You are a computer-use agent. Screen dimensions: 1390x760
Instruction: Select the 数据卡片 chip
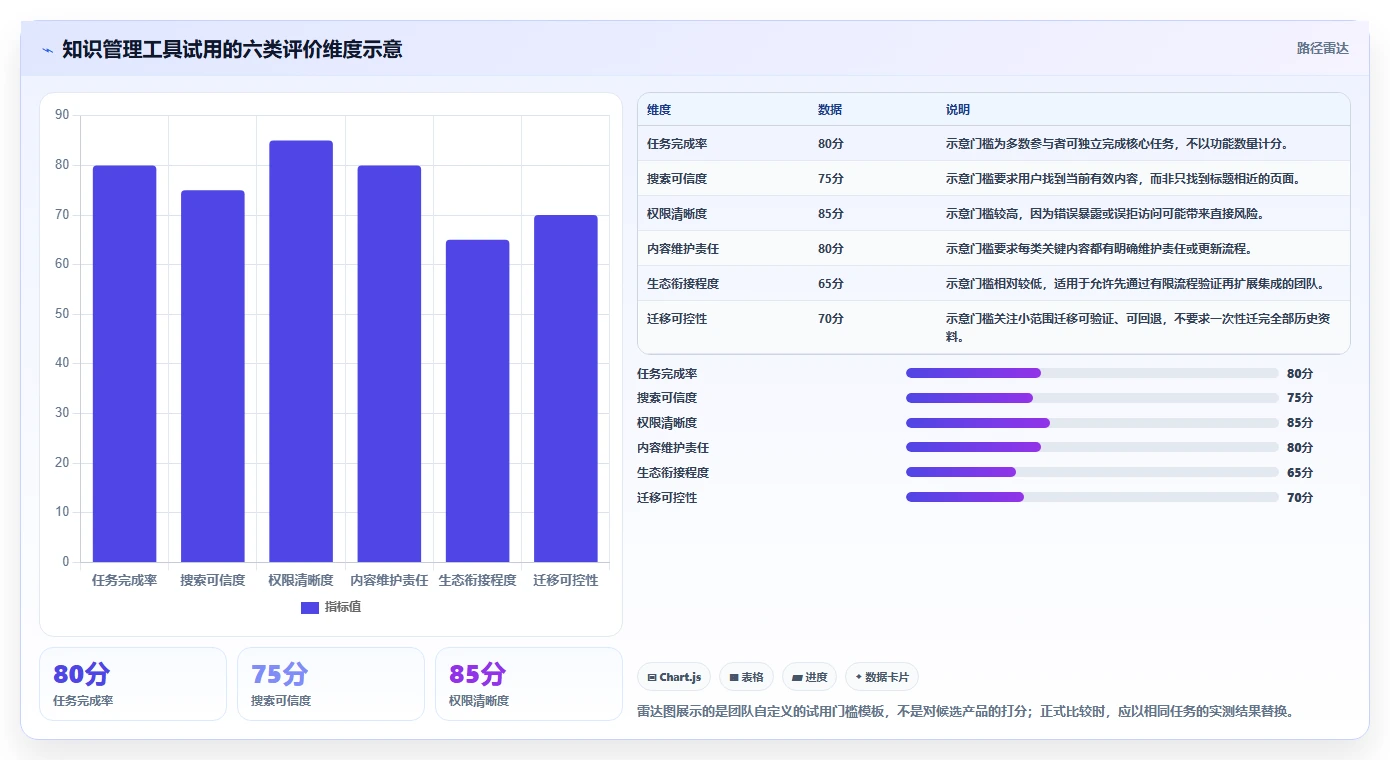coord(881,677)
